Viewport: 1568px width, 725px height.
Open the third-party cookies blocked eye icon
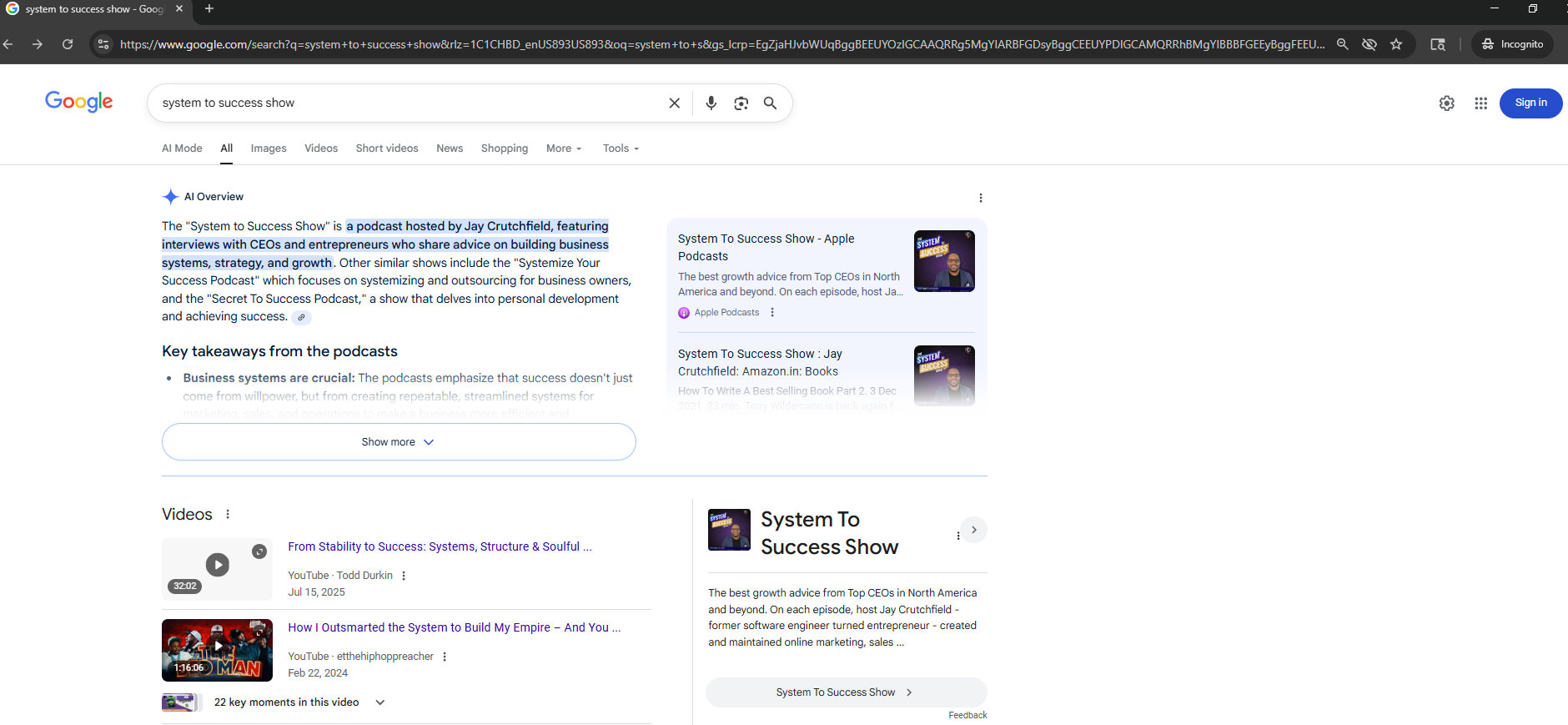coord(1369,44)
